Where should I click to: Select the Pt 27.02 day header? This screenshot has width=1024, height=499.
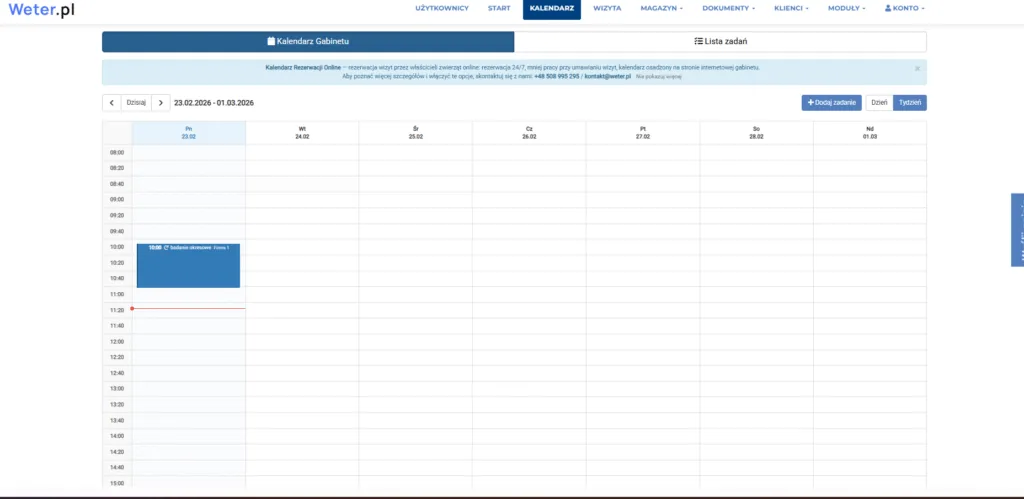pyautogui.click(x=643, y=133)
